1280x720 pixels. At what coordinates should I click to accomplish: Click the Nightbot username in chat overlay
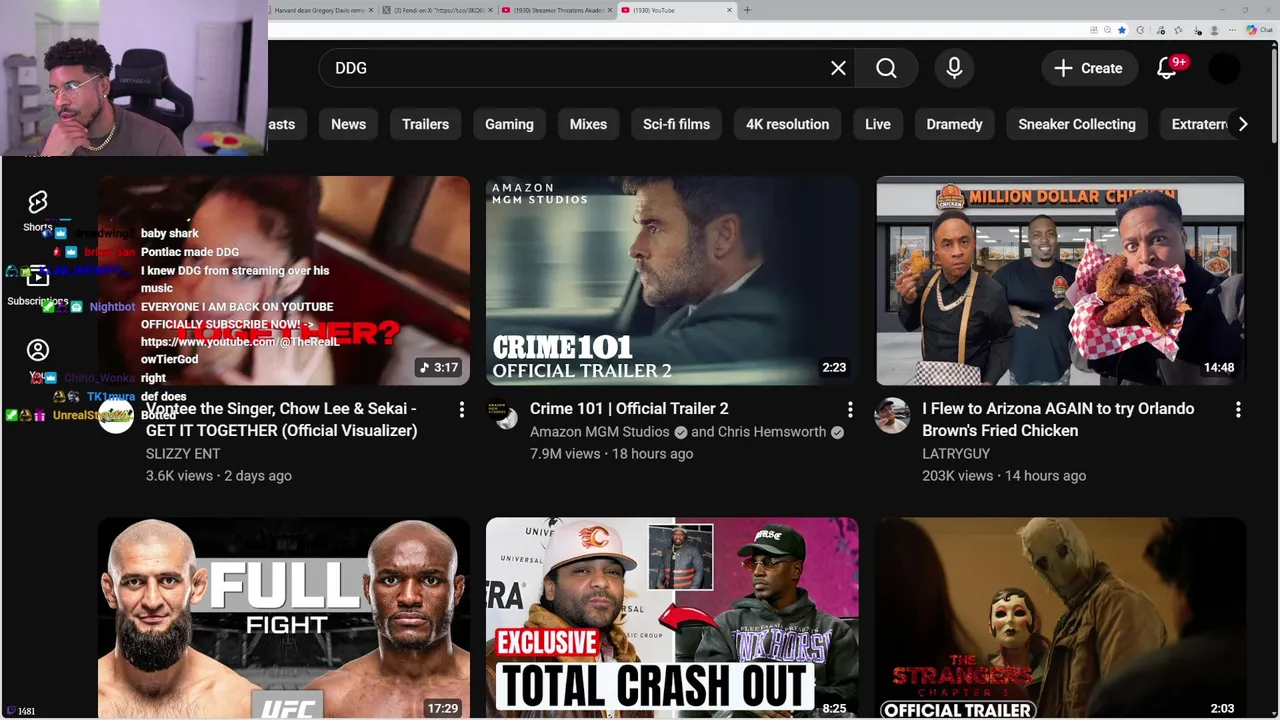tap(112, 307)
